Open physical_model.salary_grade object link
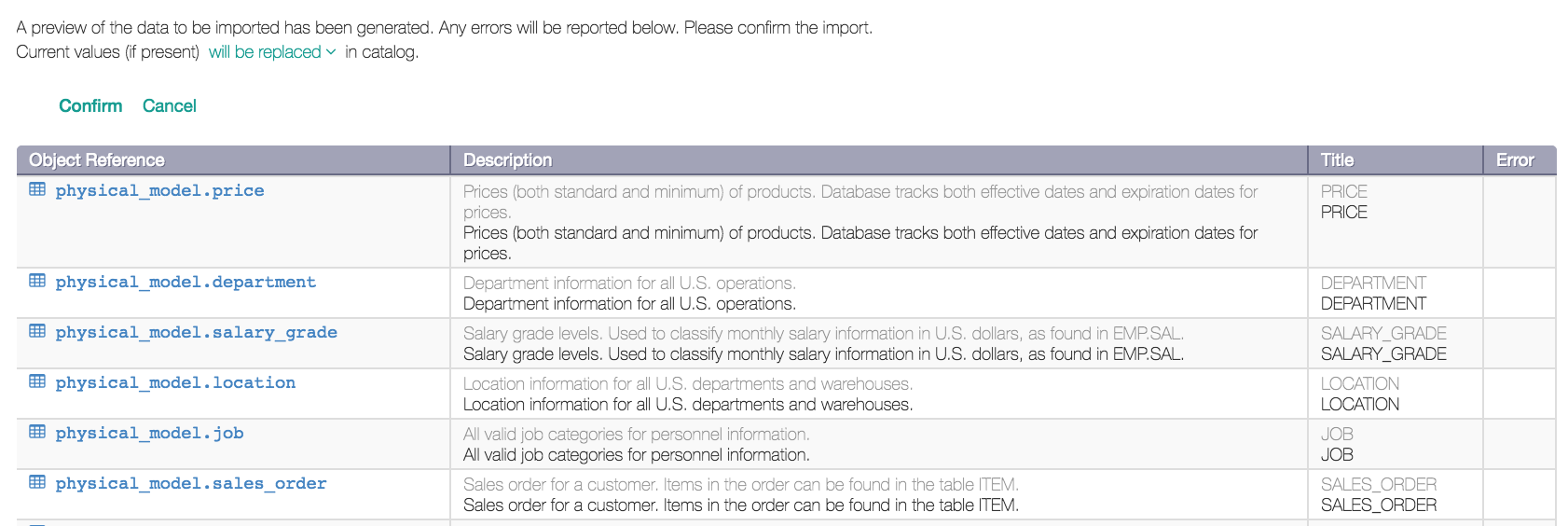Screen dimensions: 1568x526 [x=196, y=332]
